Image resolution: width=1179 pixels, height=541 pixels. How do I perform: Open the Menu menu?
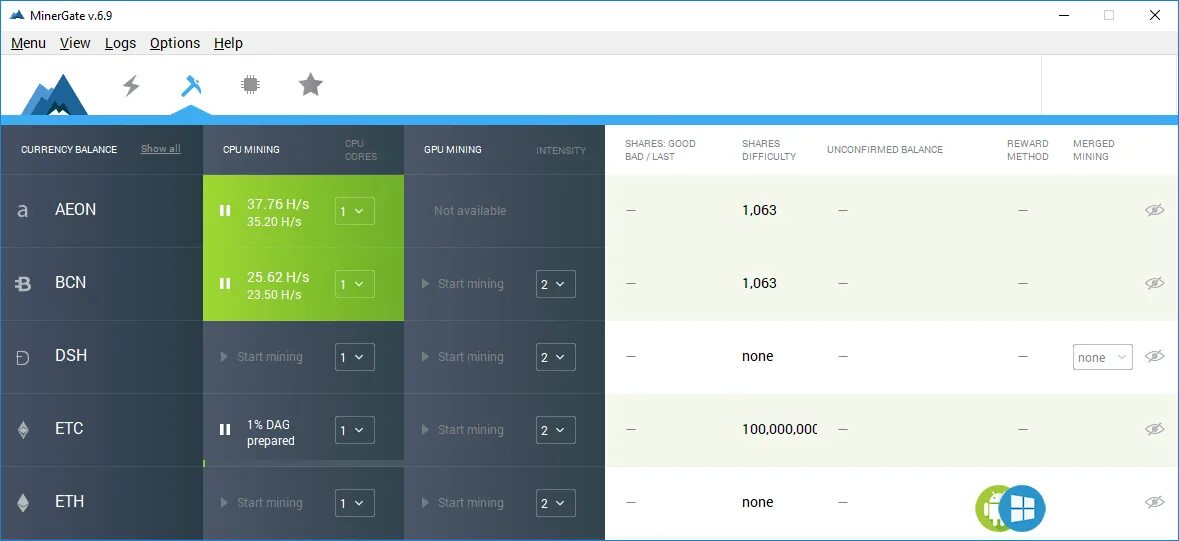29,43
